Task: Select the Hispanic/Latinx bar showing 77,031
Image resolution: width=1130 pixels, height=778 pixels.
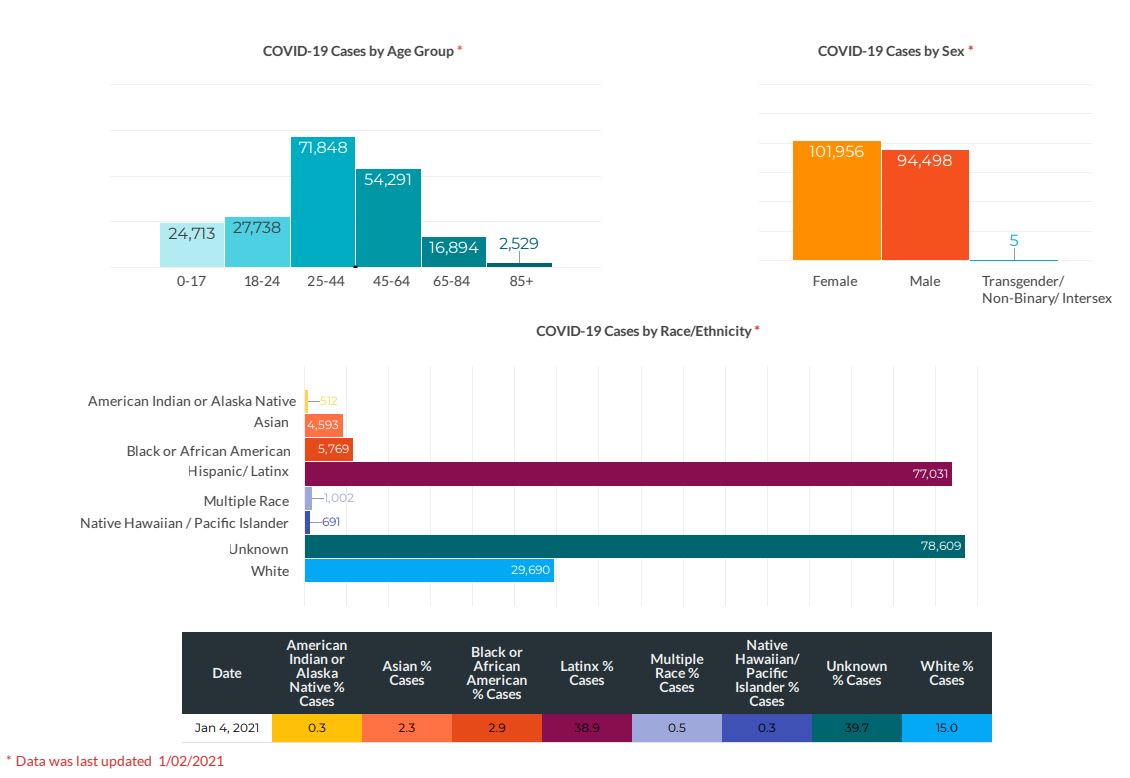Action: [628, 473]
